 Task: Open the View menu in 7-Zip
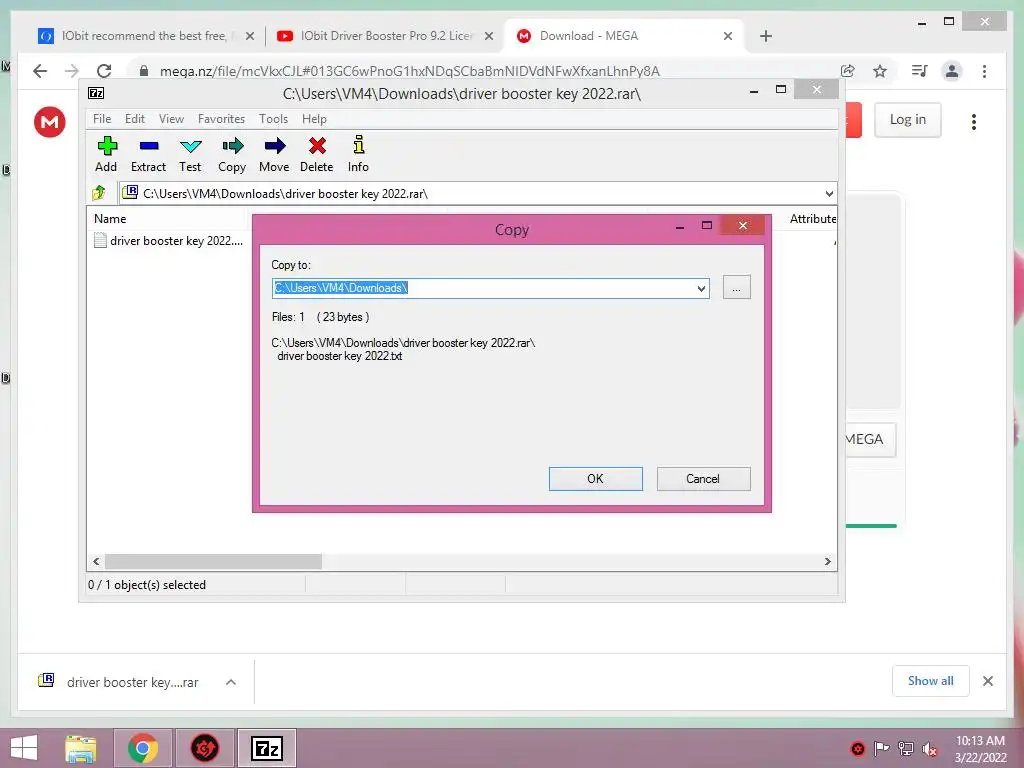click(171, 119)
